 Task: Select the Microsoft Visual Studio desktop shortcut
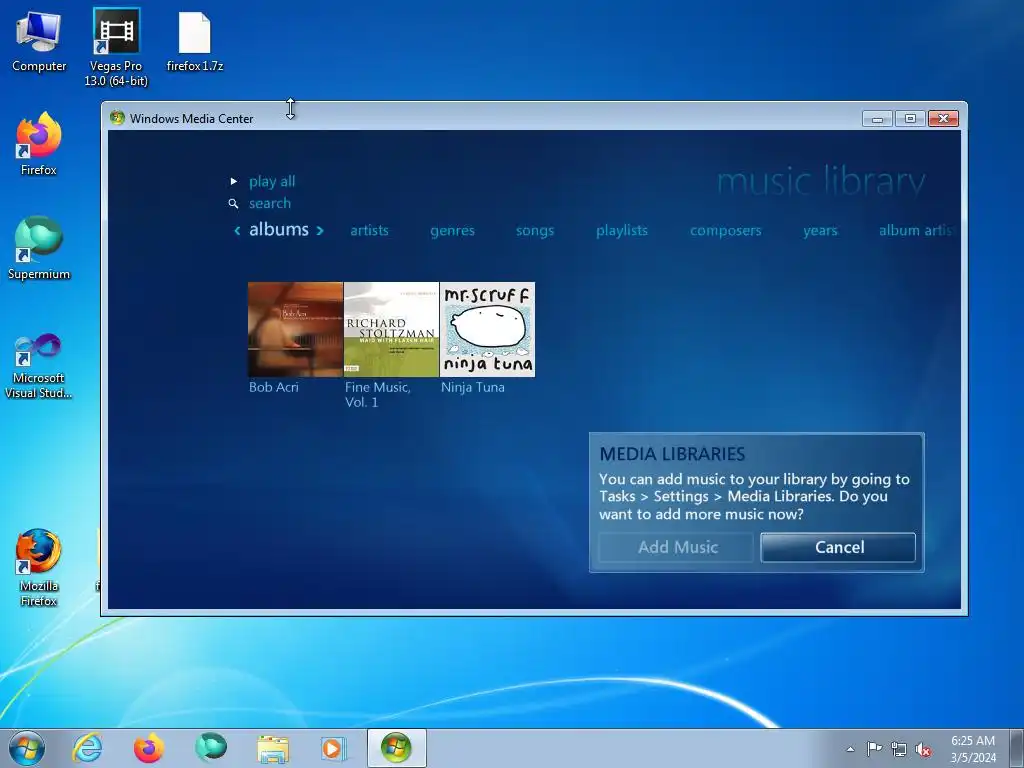[39, 366]
